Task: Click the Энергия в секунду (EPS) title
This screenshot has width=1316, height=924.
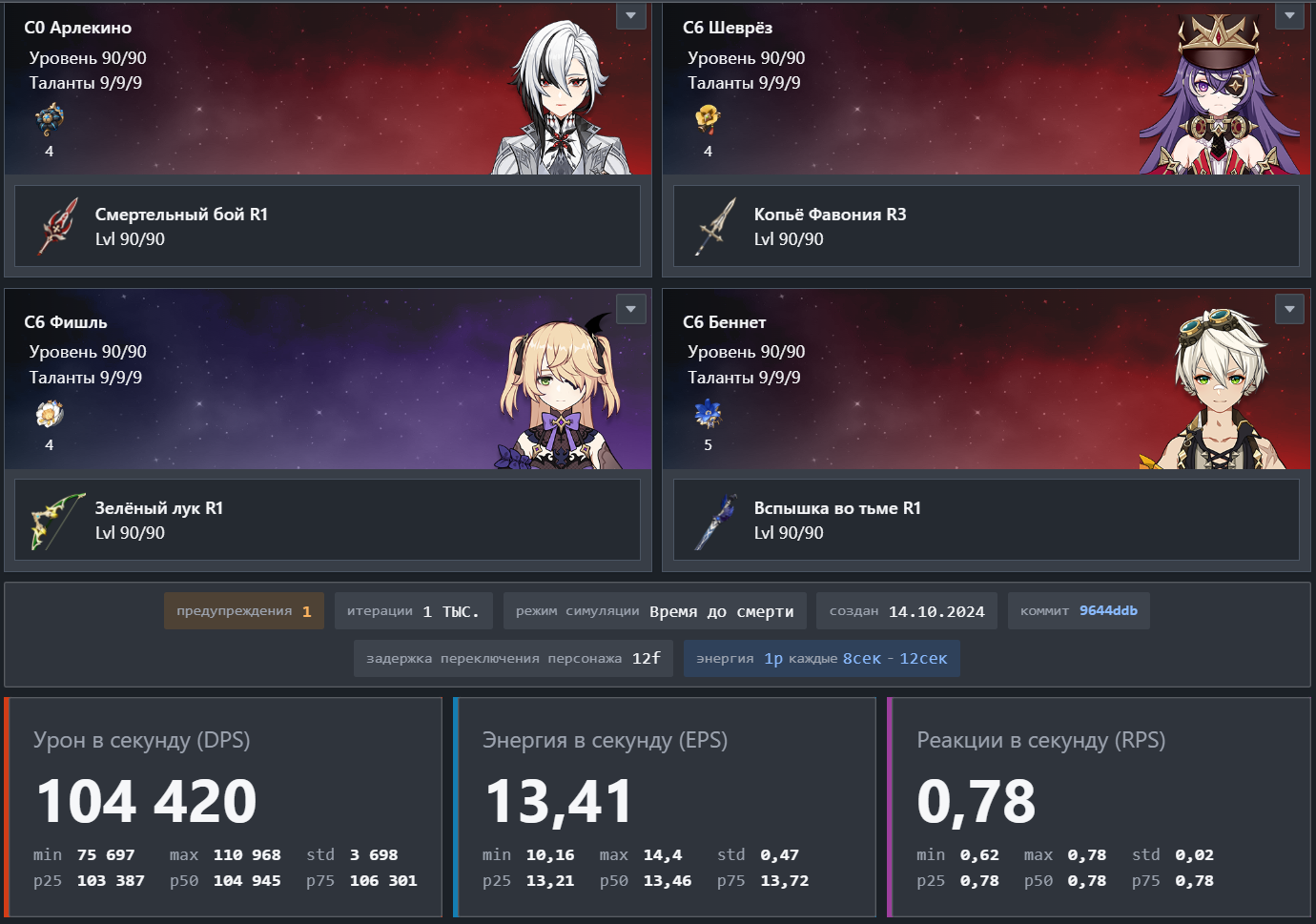Action: [x=605, y=741]
